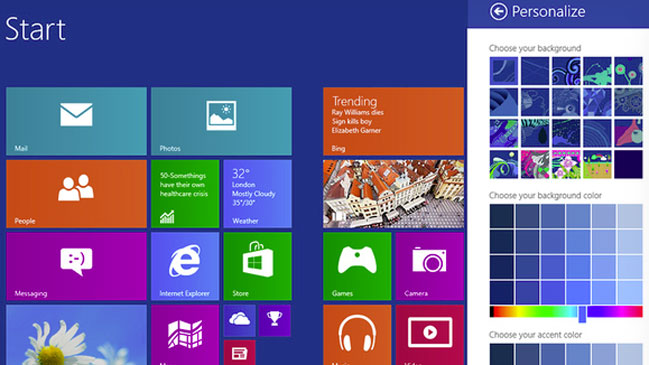Open the Messaging tile
Viewport: 649px width, 365px height.
[x=77, y=266]
